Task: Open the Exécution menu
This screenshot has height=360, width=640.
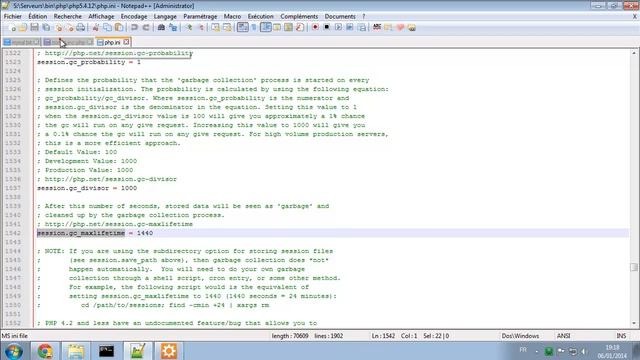Action: (260, 16)
